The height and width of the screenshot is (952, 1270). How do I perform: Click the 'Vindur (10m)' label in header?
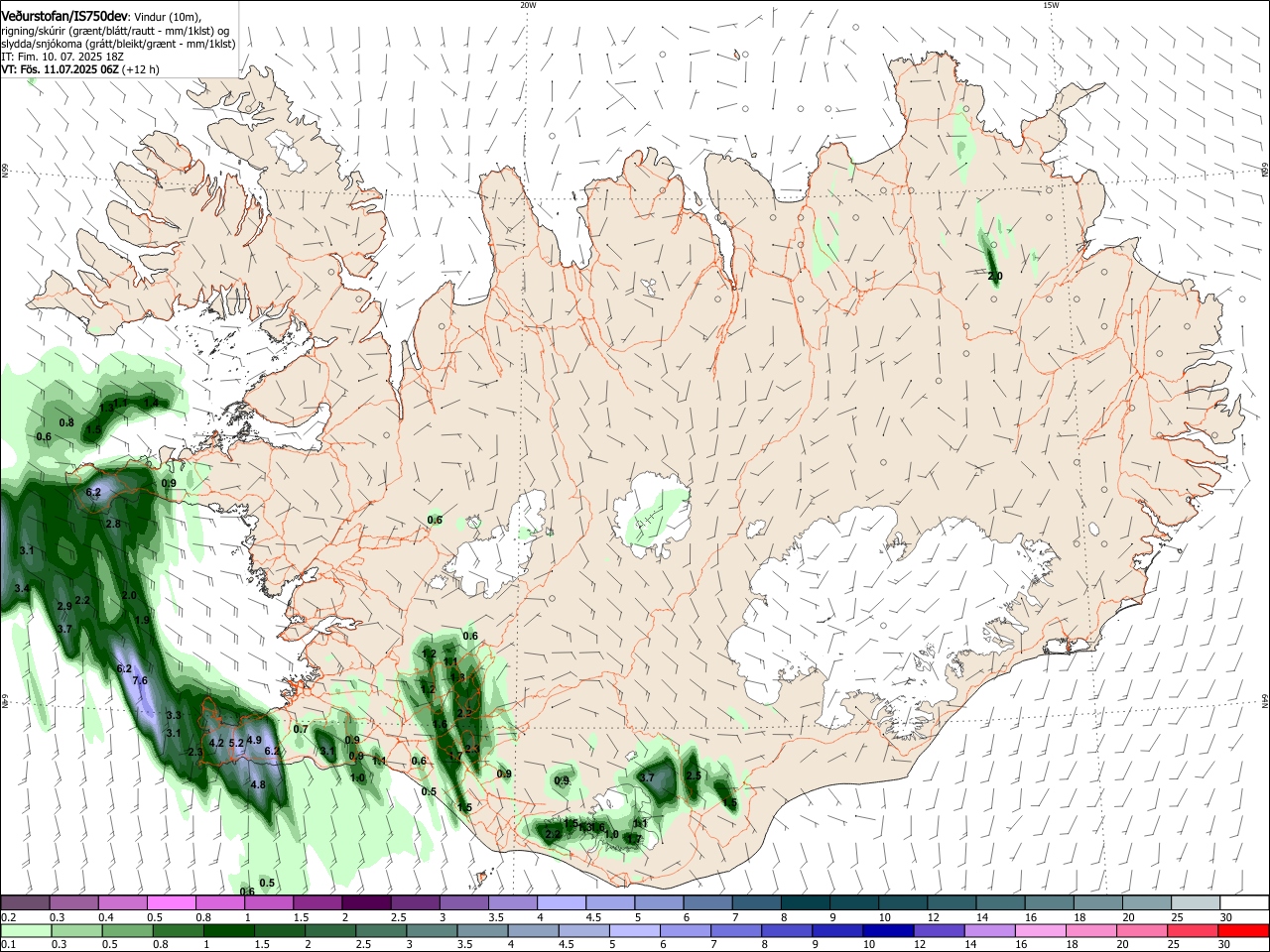[166, 16]
